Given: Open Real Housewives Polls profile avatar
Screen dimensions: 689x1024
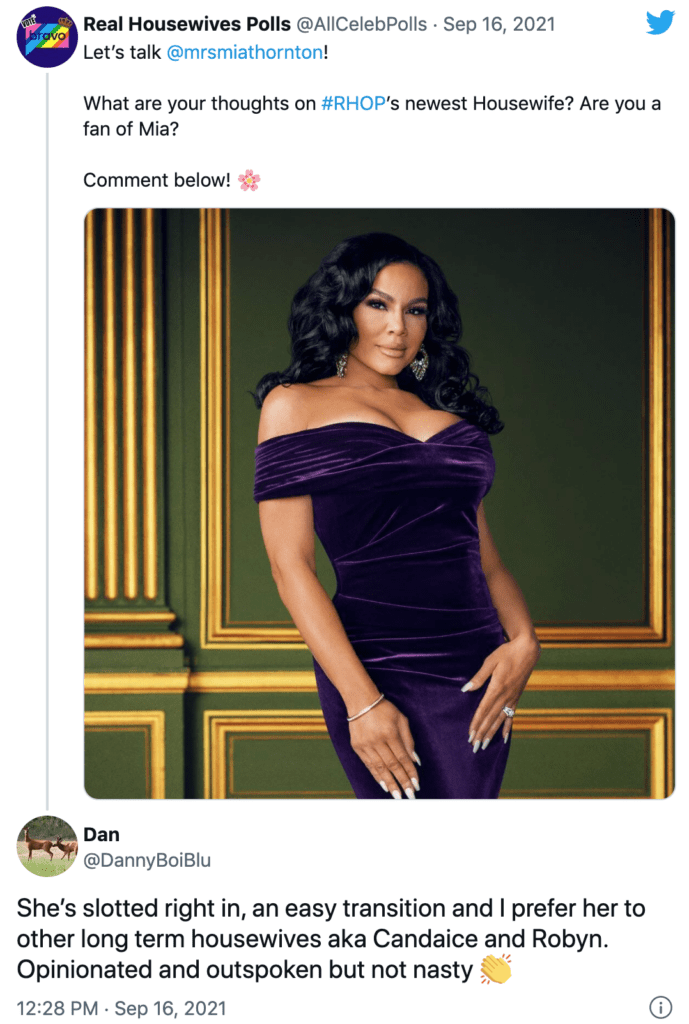Looking at the screenshot, I should click(x=47, y=37).
